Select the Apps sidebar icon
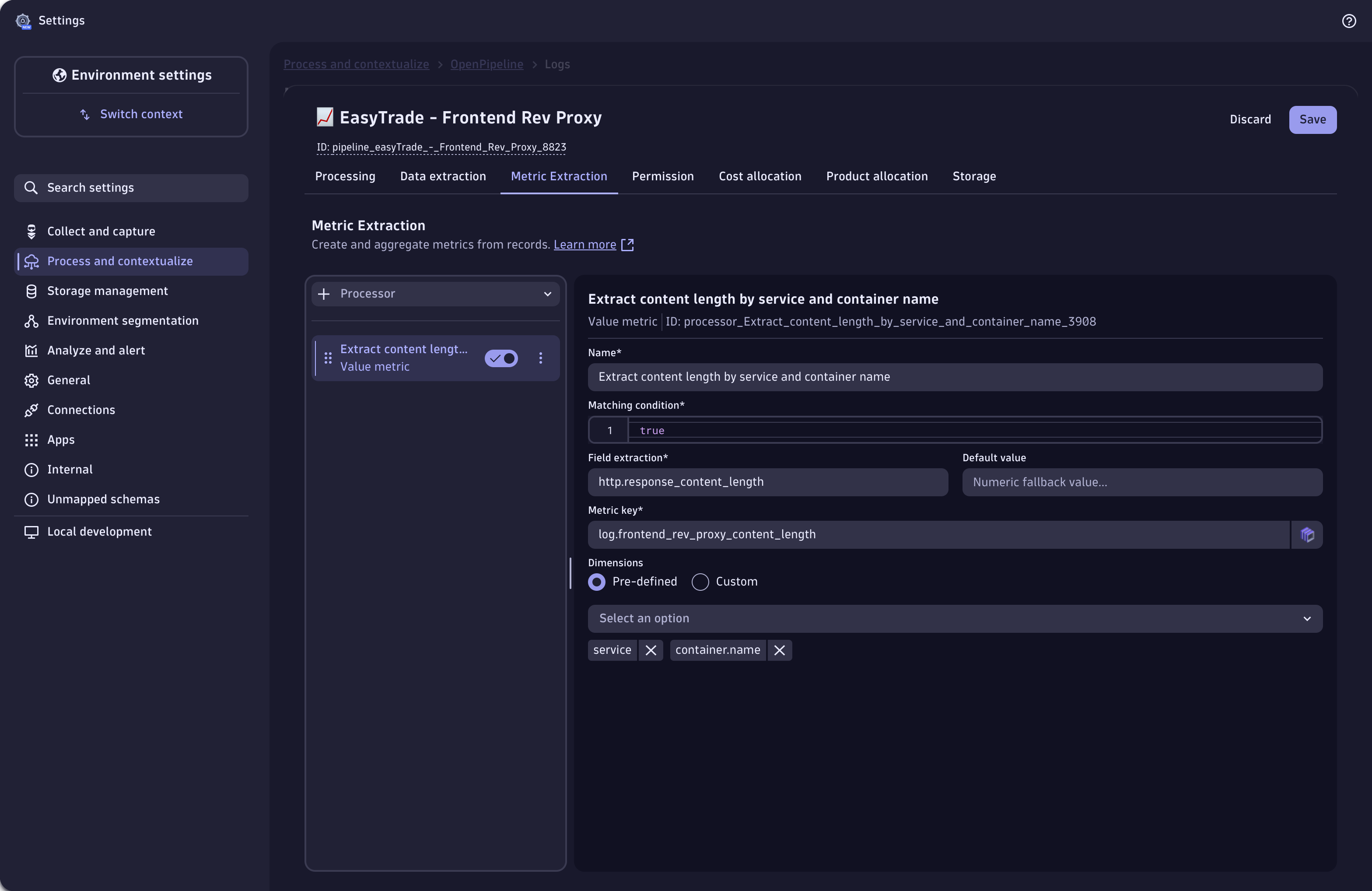This screenshot has width=1372, height=891. tap(31, 439)
